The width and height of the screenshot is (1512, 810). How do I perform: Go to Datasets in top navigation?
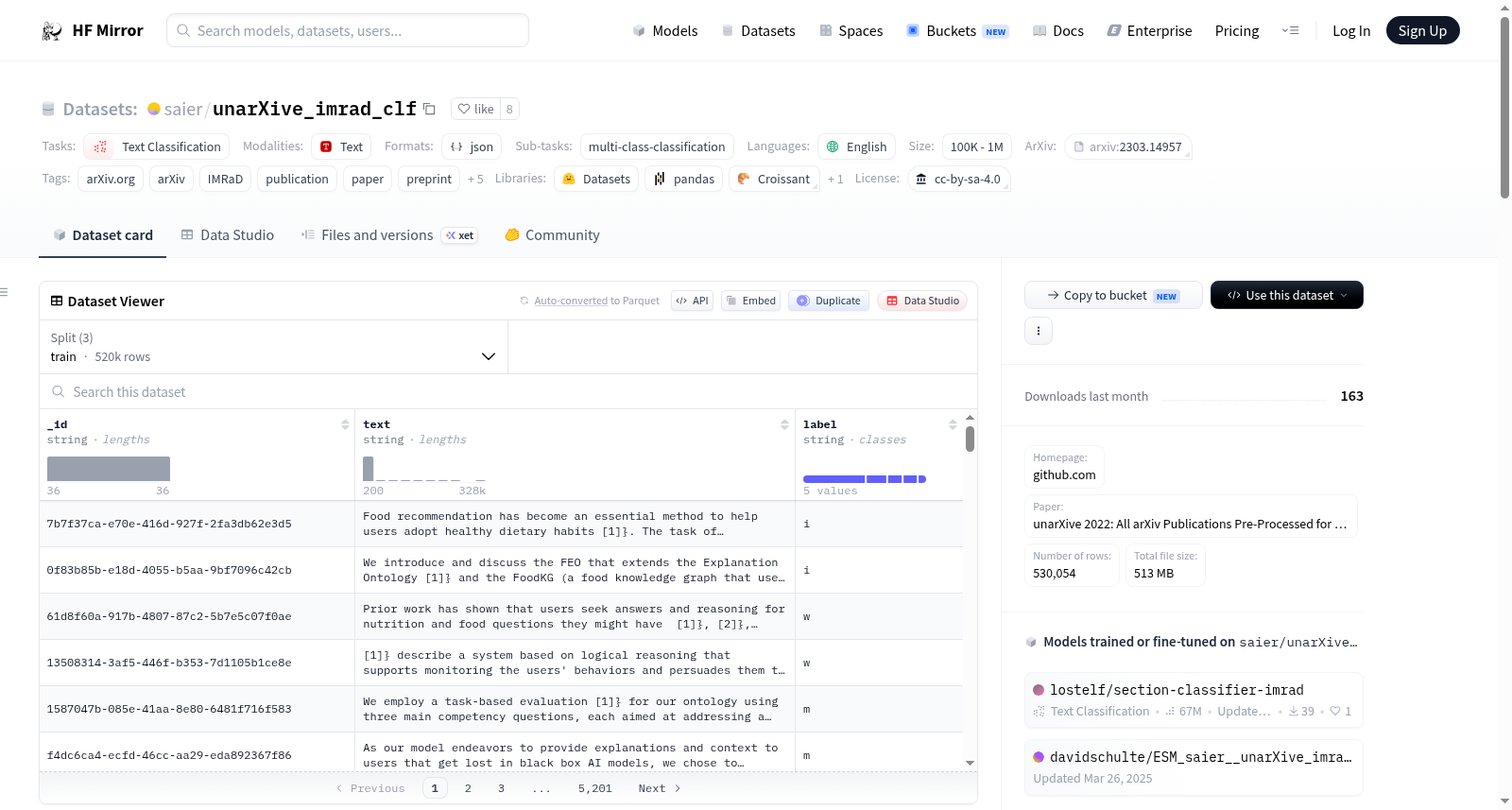(x=759, y=31)
